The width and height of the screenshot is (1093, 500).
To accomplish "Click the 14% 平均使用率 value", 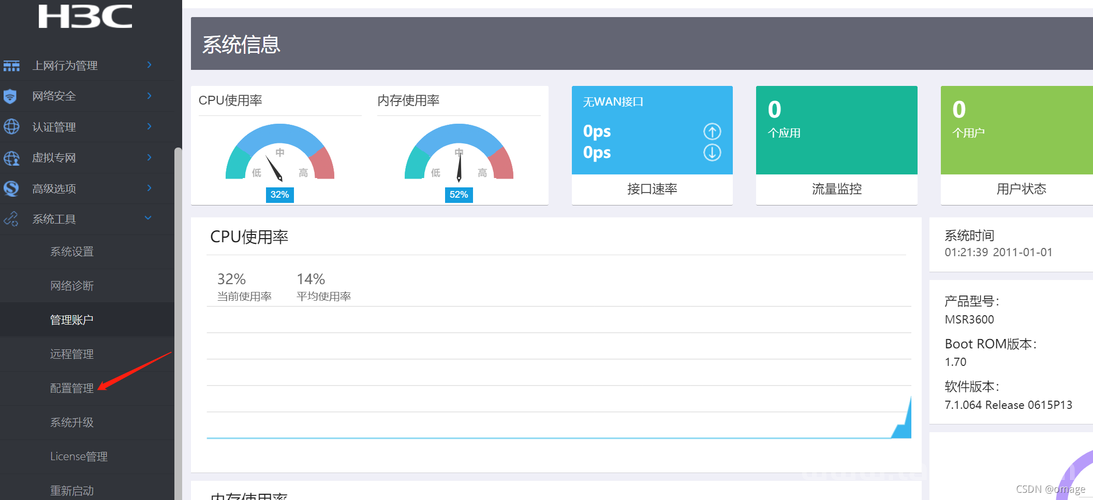I will [310, 279].
